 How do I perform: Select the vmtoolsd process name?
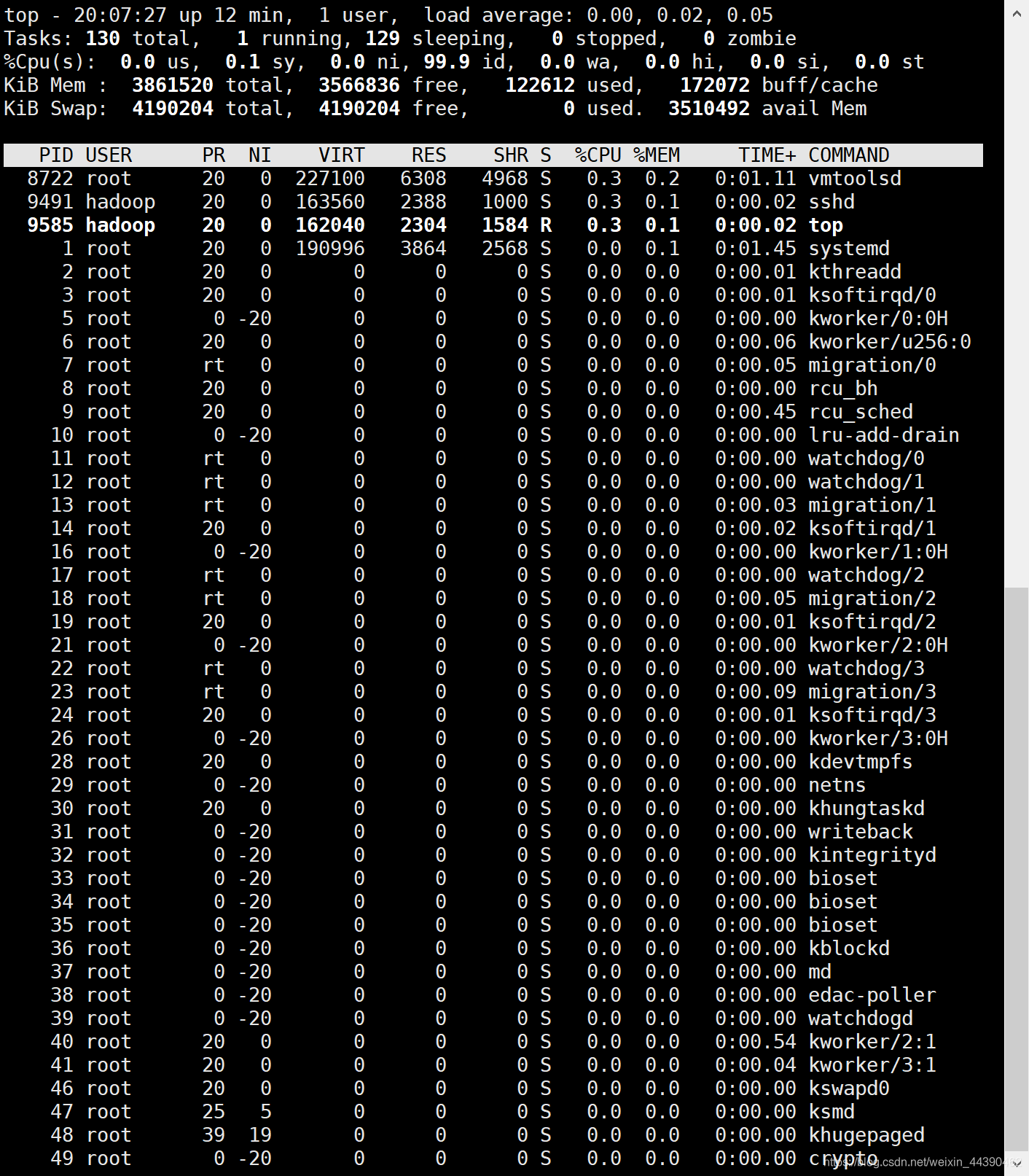[x=855, y=179]
